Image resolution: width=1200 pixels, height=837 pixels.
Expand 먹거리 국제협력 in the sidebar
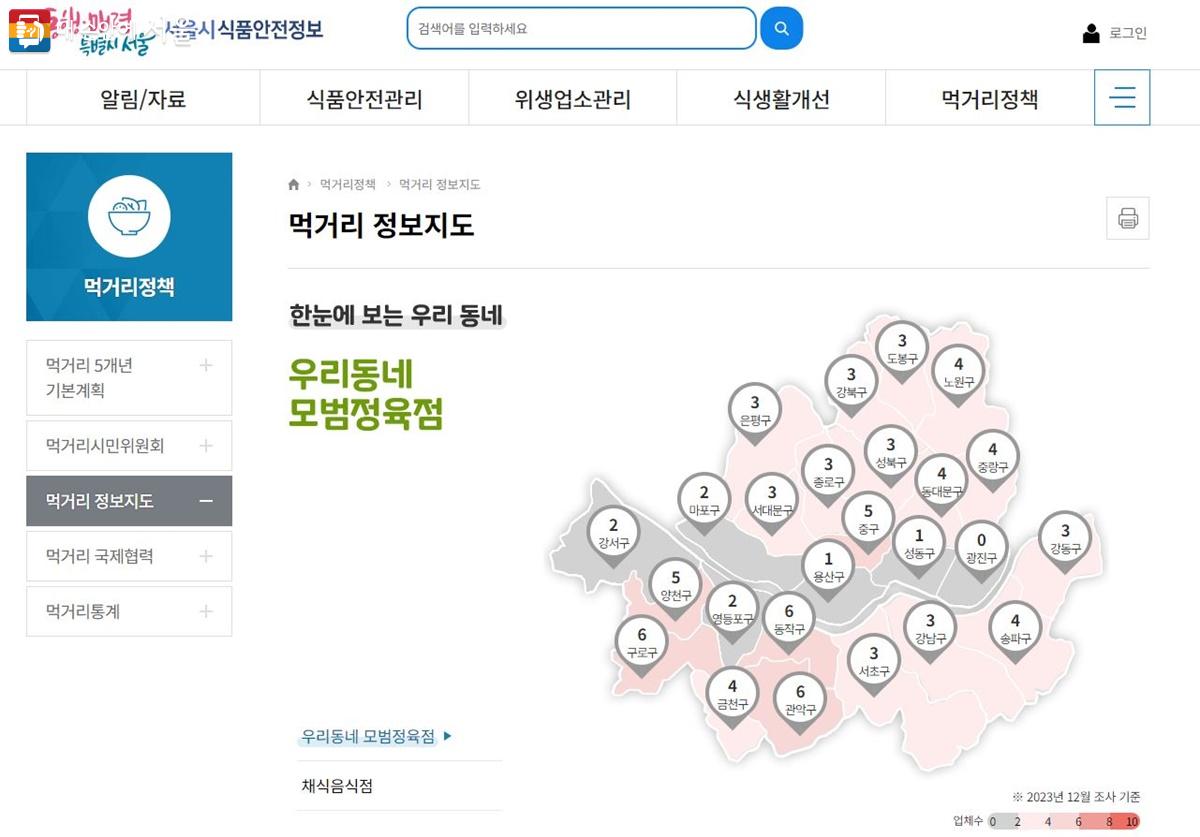pos(128,556)
